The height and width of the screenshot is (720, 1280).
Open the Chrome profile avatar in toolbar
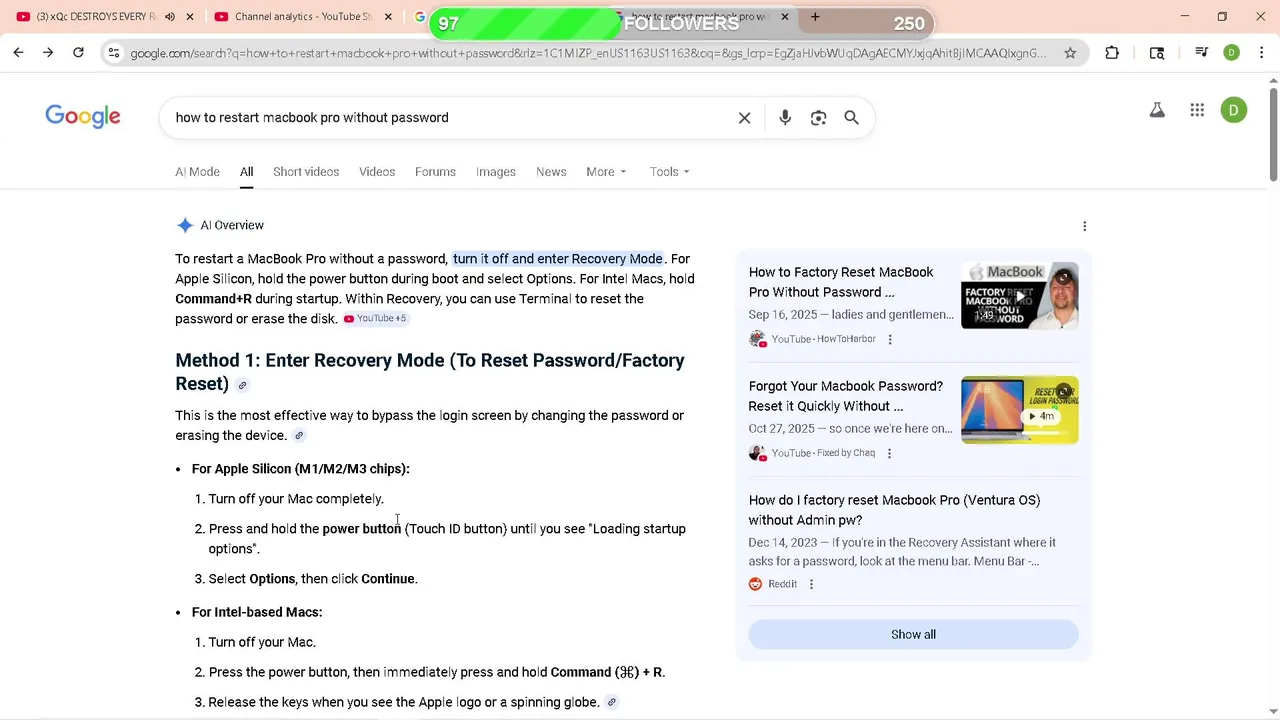tap(1232, 53)
